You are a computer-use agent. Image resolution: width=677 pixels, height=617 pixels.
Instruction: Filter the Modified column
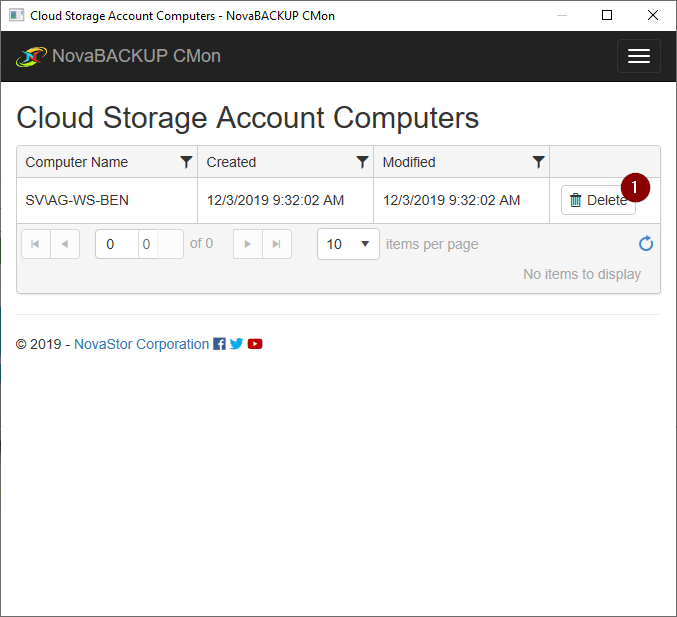click(538, 162)
